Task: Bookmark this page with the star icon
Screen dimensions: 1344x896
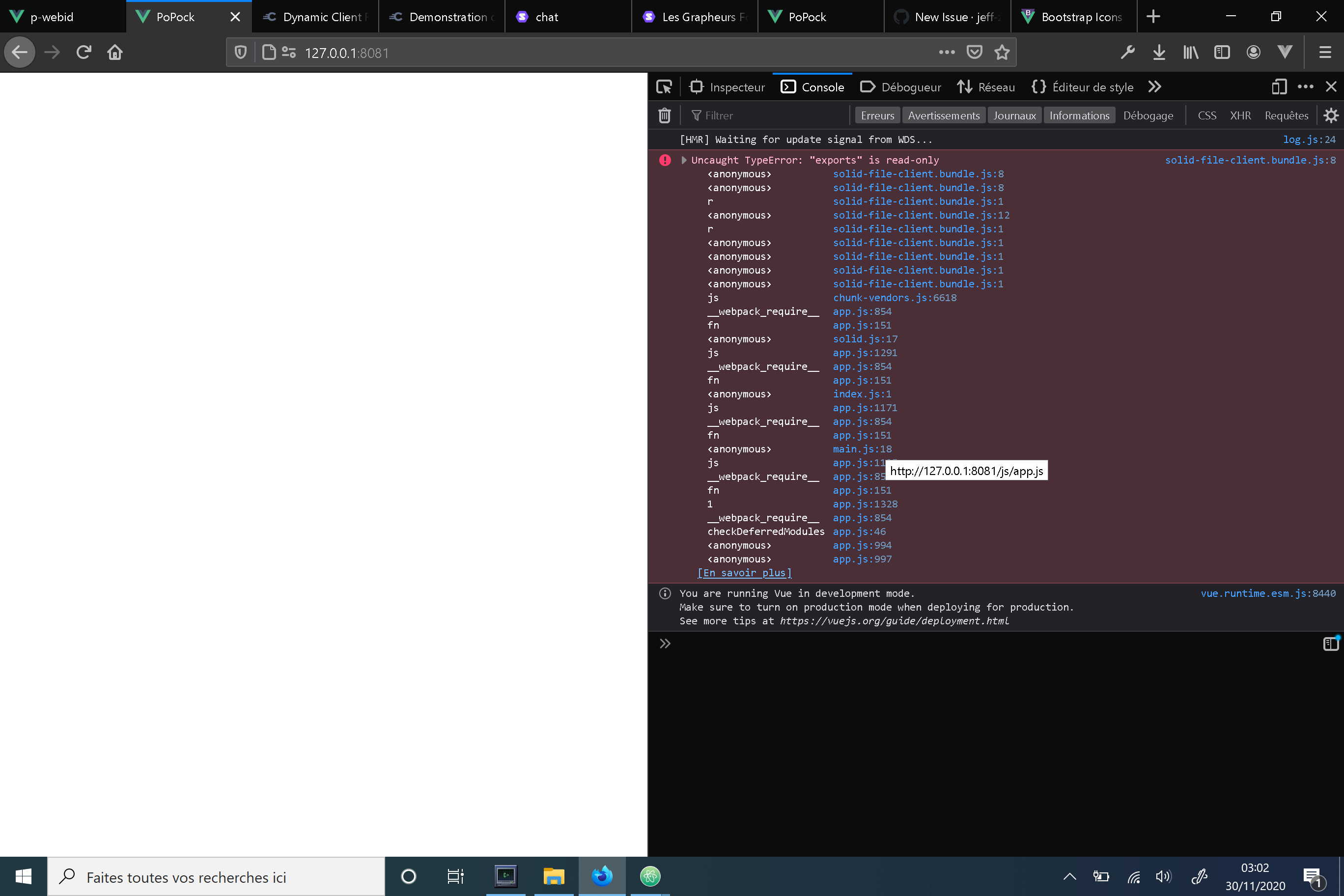Action: (x=1002, y=52)
